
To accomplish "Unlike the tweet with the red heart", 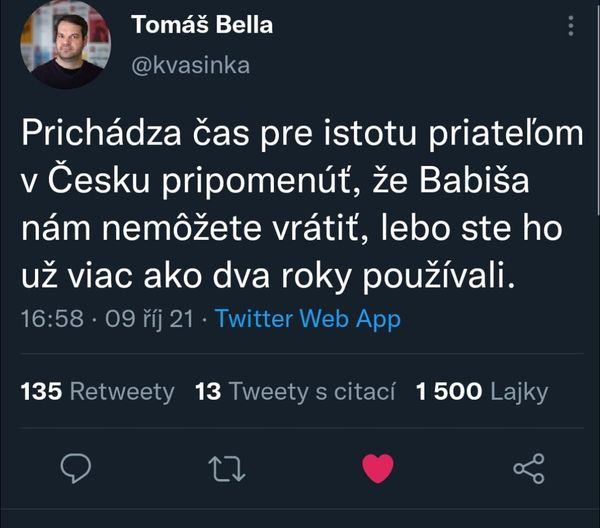I will pos(377,468).
